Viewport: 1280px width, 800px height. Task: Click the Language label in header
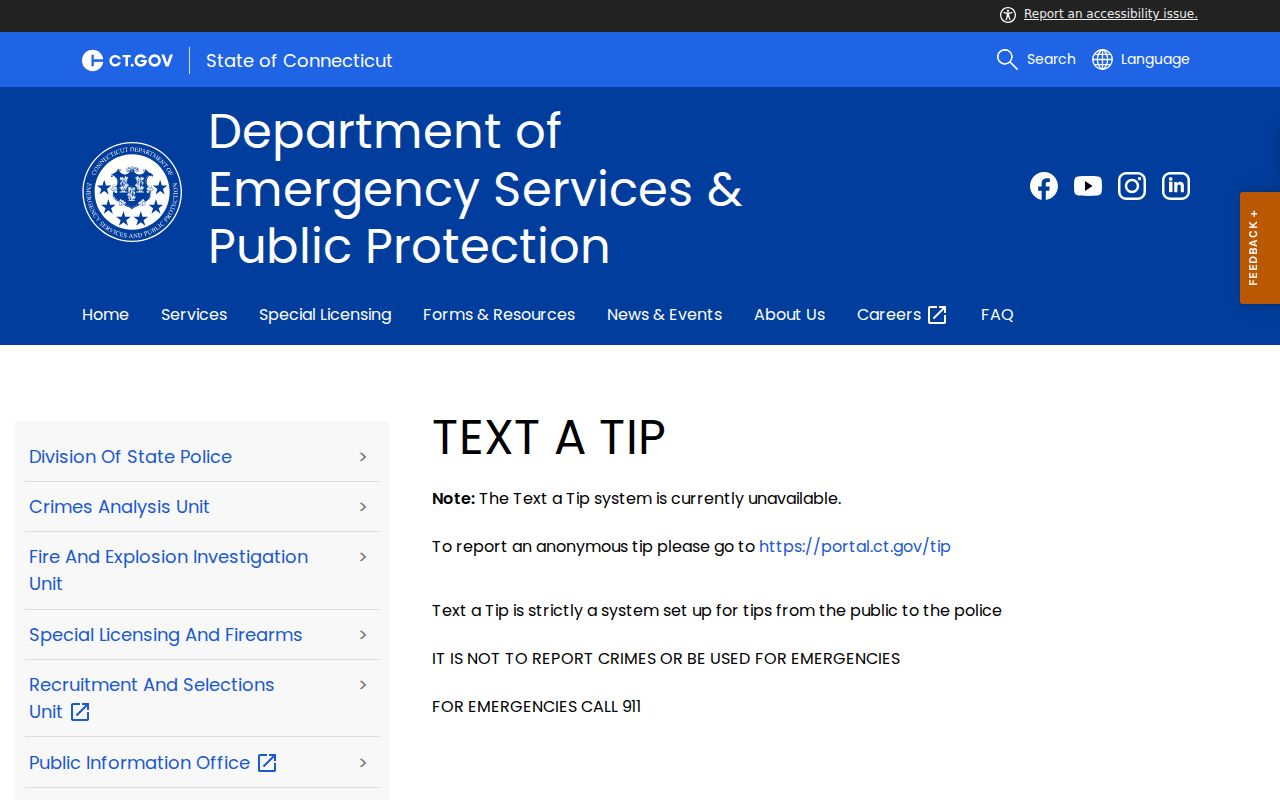(1155, 59)
